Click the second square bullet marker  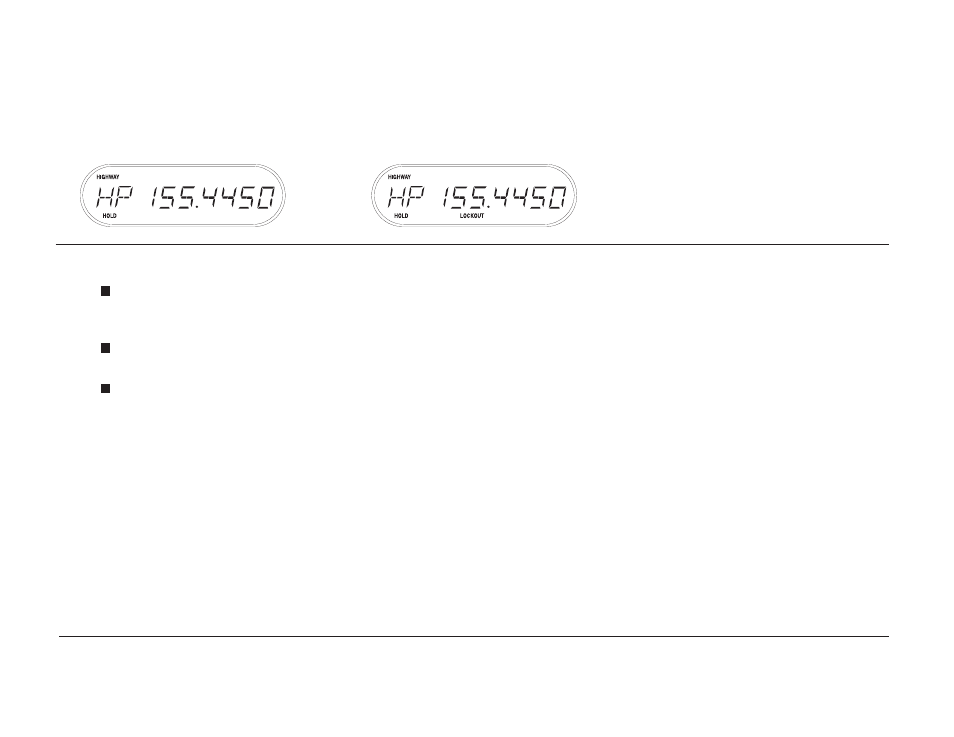click(105, 348)
